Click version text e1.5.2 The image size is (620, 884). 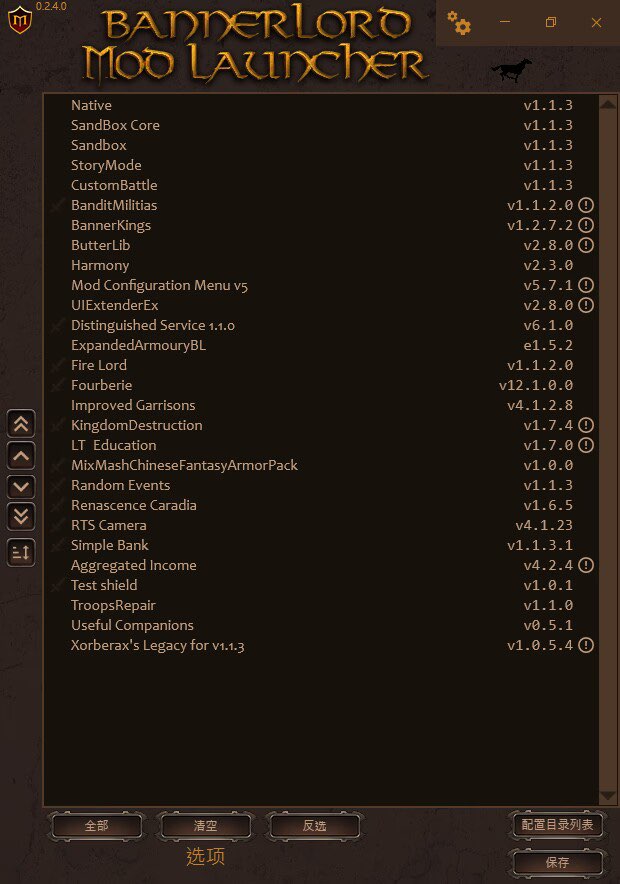pyautogui.click(x=548, y=346)
